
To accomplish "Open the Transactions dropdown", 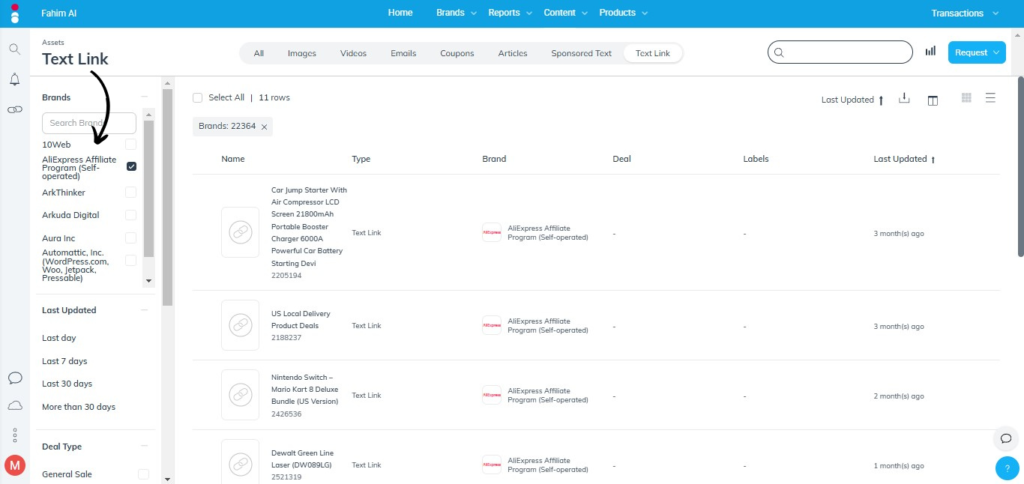I will coord(965,13).
